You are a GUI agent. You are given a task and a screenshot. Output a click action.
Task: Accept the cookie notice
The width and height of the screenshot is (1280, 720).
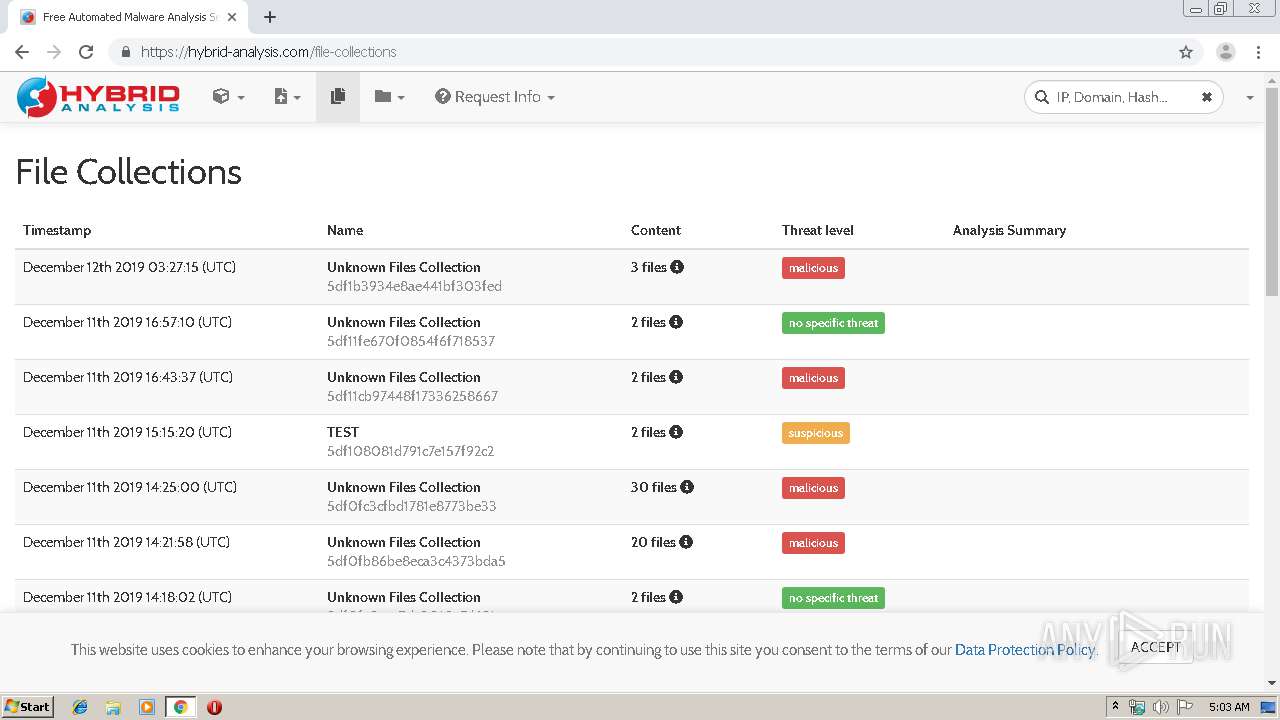(1155, 647)
